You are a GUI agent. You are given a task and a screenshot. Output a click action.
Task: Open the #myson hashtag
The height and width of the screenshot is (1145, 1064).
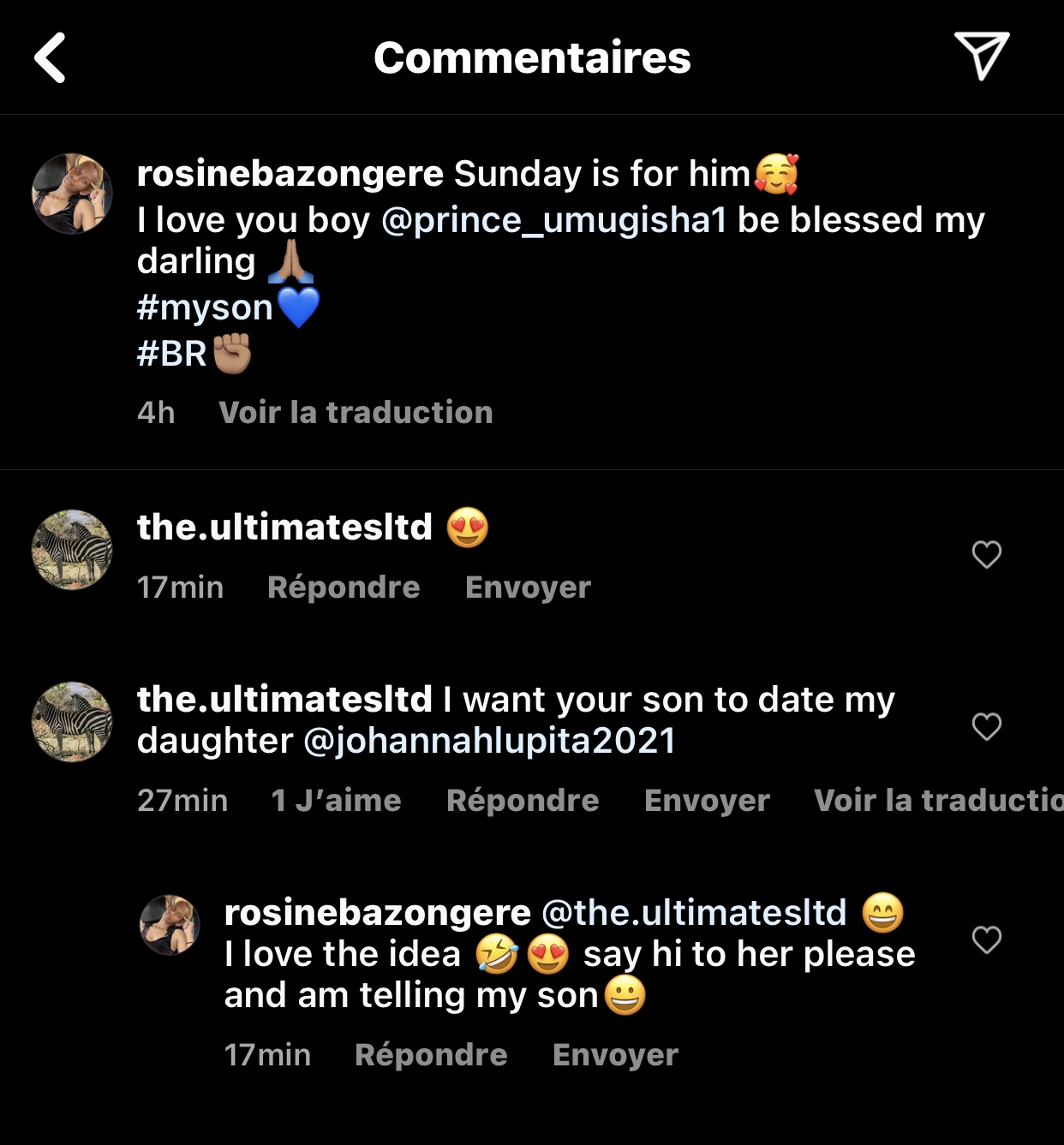[205, 307]
